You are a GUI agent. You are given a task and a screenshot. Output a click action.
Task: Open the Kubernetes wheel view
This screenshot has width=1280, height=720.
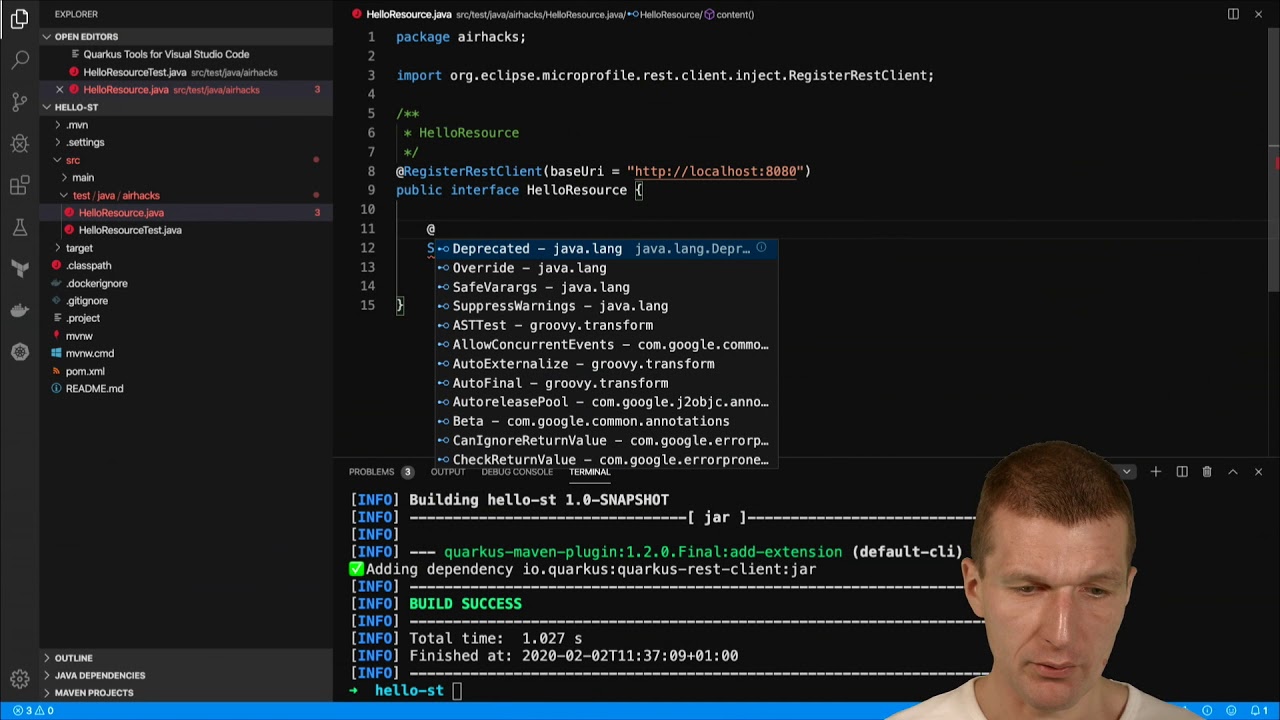(20, 352)
